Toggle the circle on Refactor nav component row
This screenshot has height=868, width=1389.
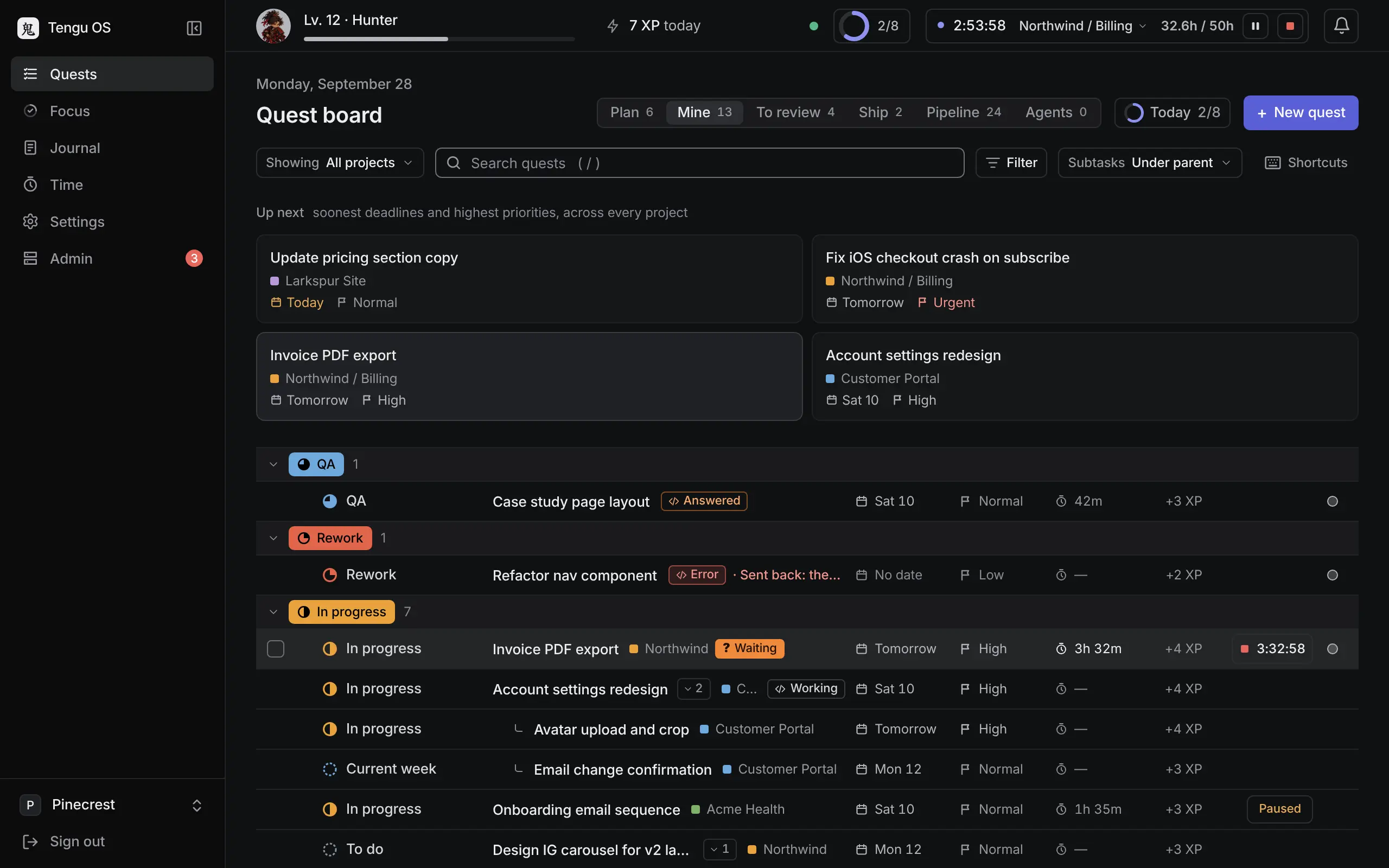pos(1332,575)
